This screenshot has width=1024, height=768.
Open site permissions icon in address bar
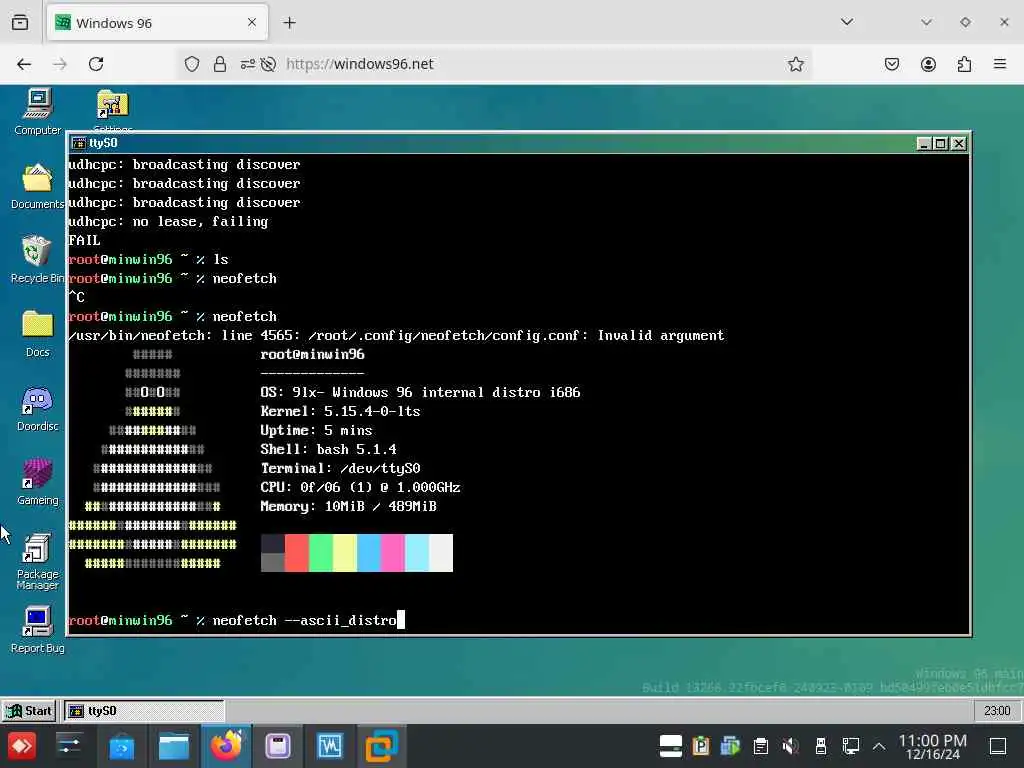point(248,64)
